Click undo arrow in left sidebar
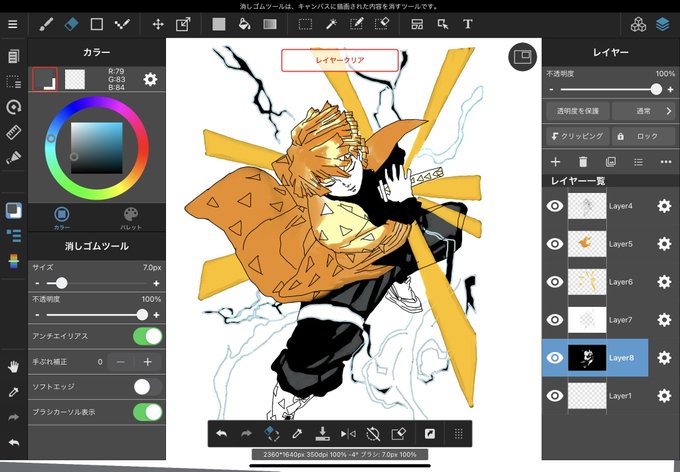 (13, 443)
